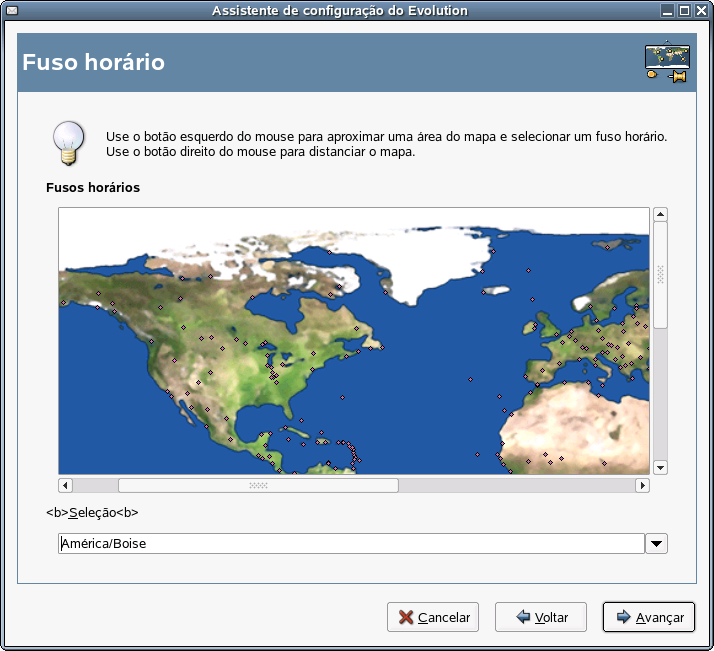The image size is (714, 651).
Task: Open the timezone selection dropdown arrow
Action: [x=656, y=544]
